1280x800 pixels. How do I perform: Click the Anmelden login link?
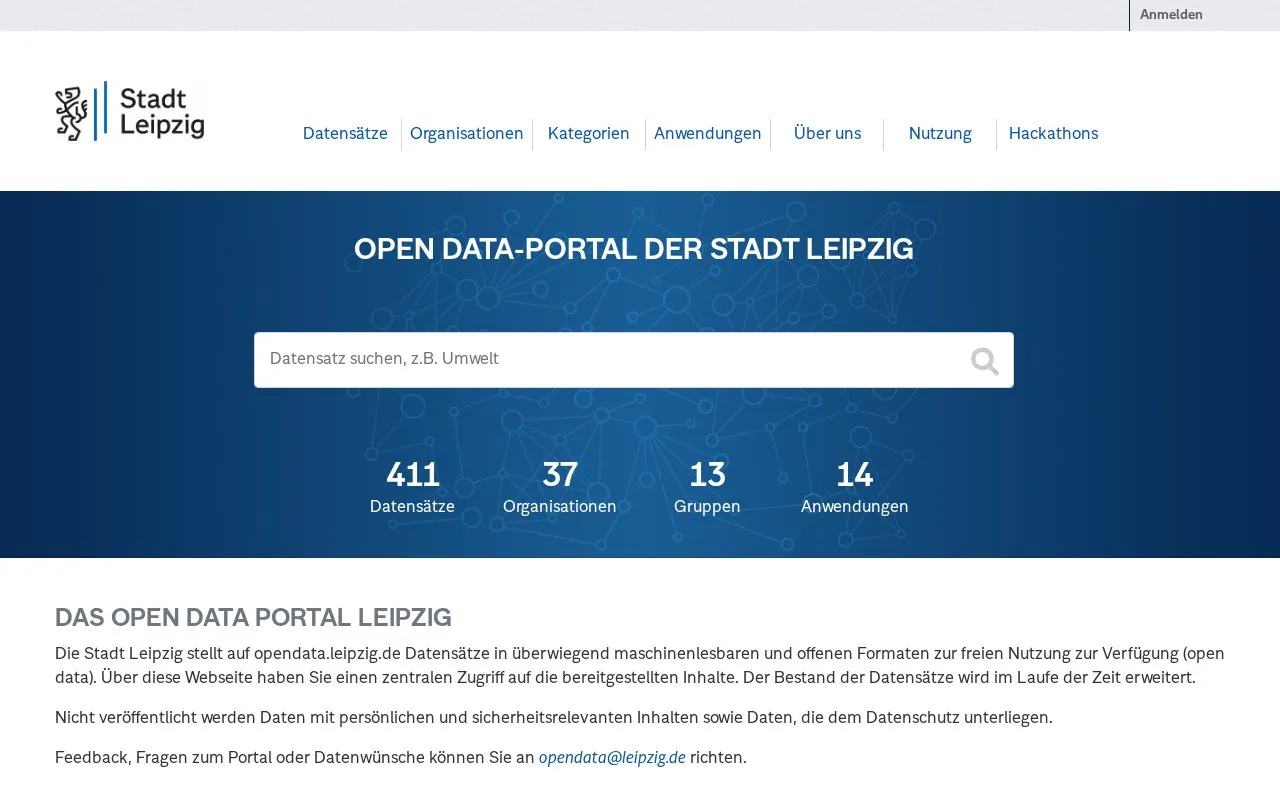1171,15
